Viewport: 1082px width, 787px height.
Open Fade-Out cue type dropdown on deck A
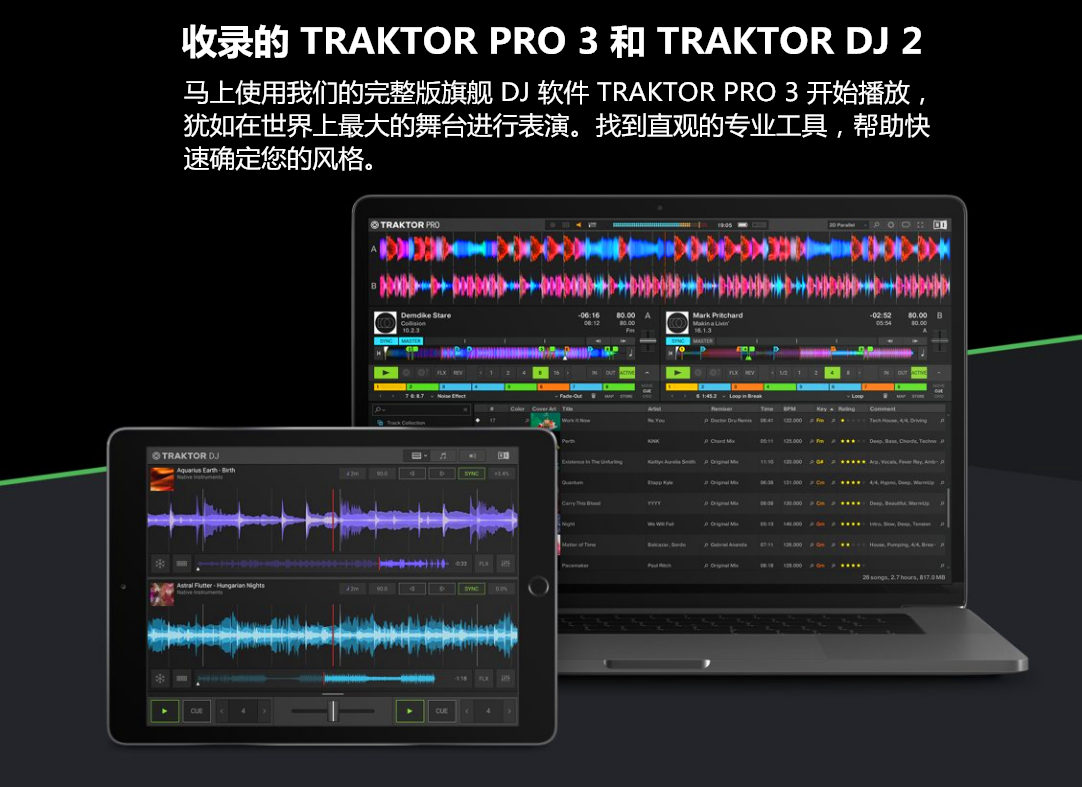pos(569,396)
